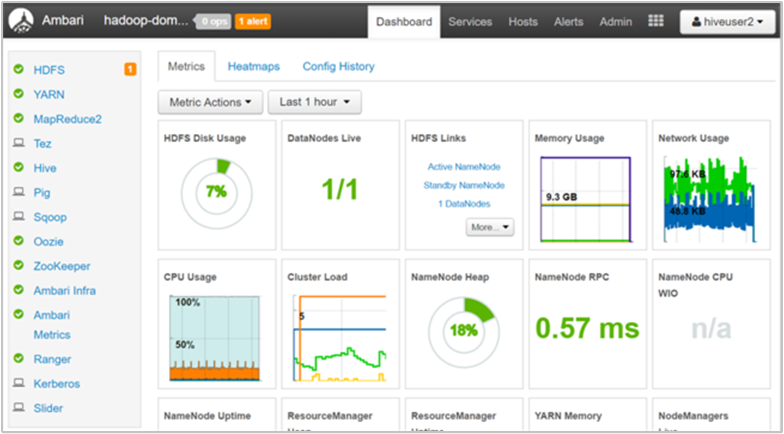Click the Network Usage graph
The height and width of the screenshot is (434, 784).
710,200
